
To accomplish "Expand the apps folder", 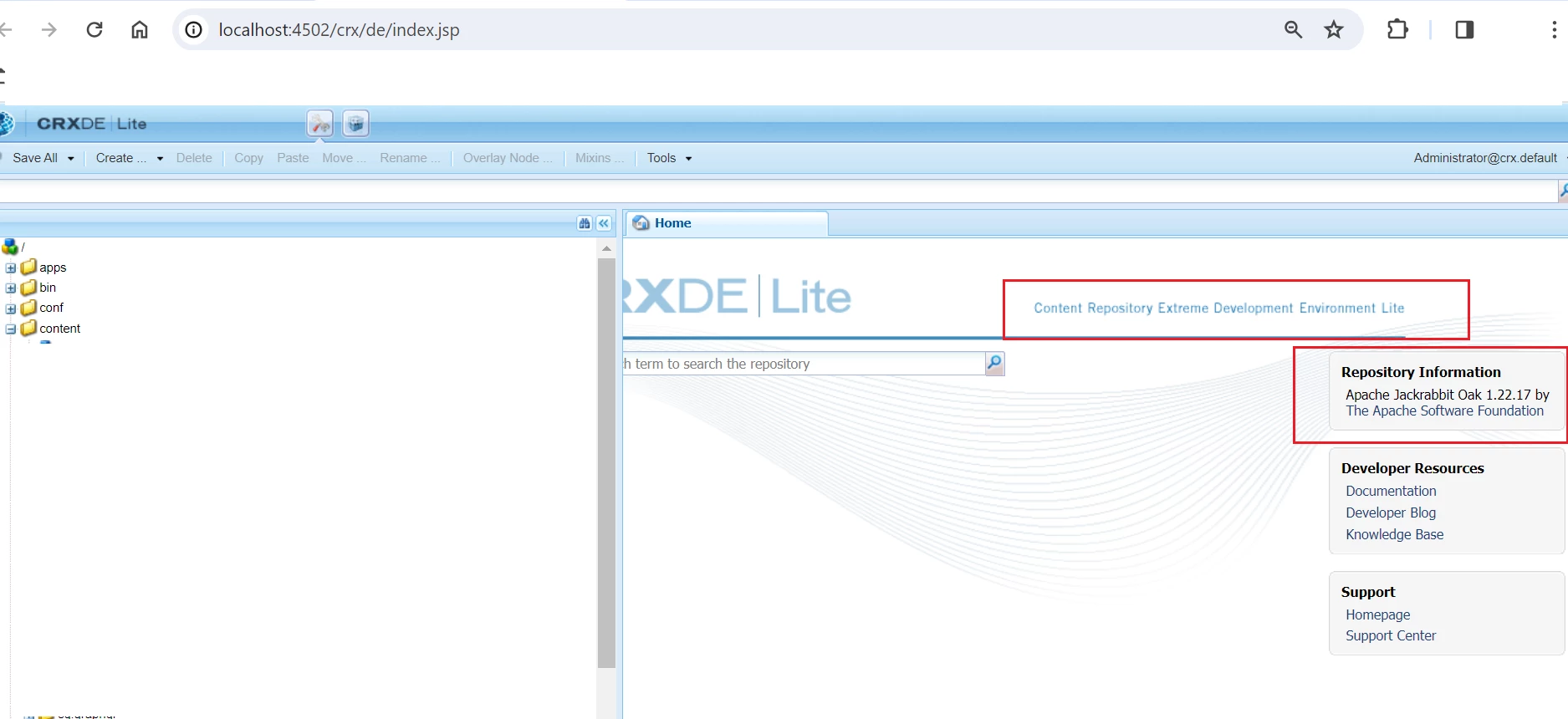I will (11, 268).
